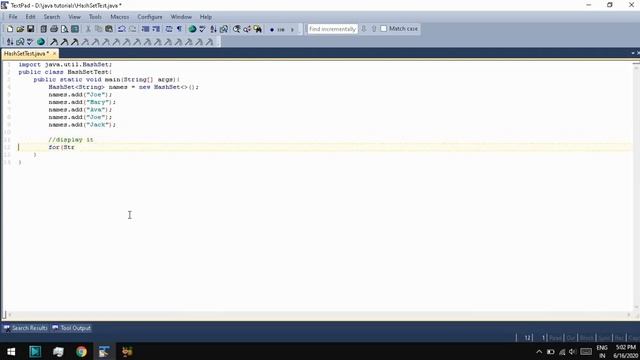Click the vertical scrollbar of the editor
This screenshot has width=640, height=360.
tap(636, 186)
